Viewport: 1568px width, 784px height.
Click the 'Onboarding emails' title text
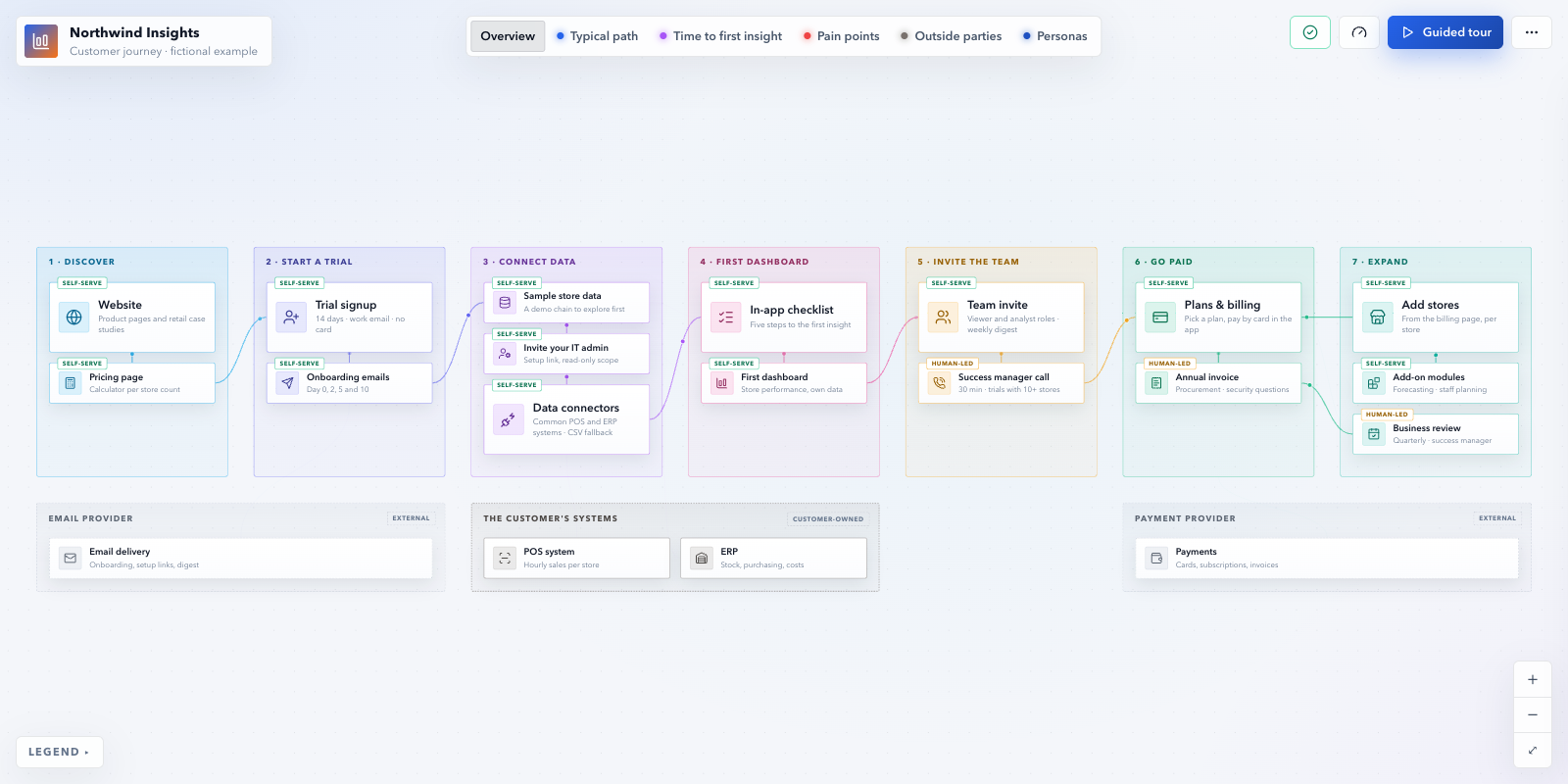tap(348, 377)
